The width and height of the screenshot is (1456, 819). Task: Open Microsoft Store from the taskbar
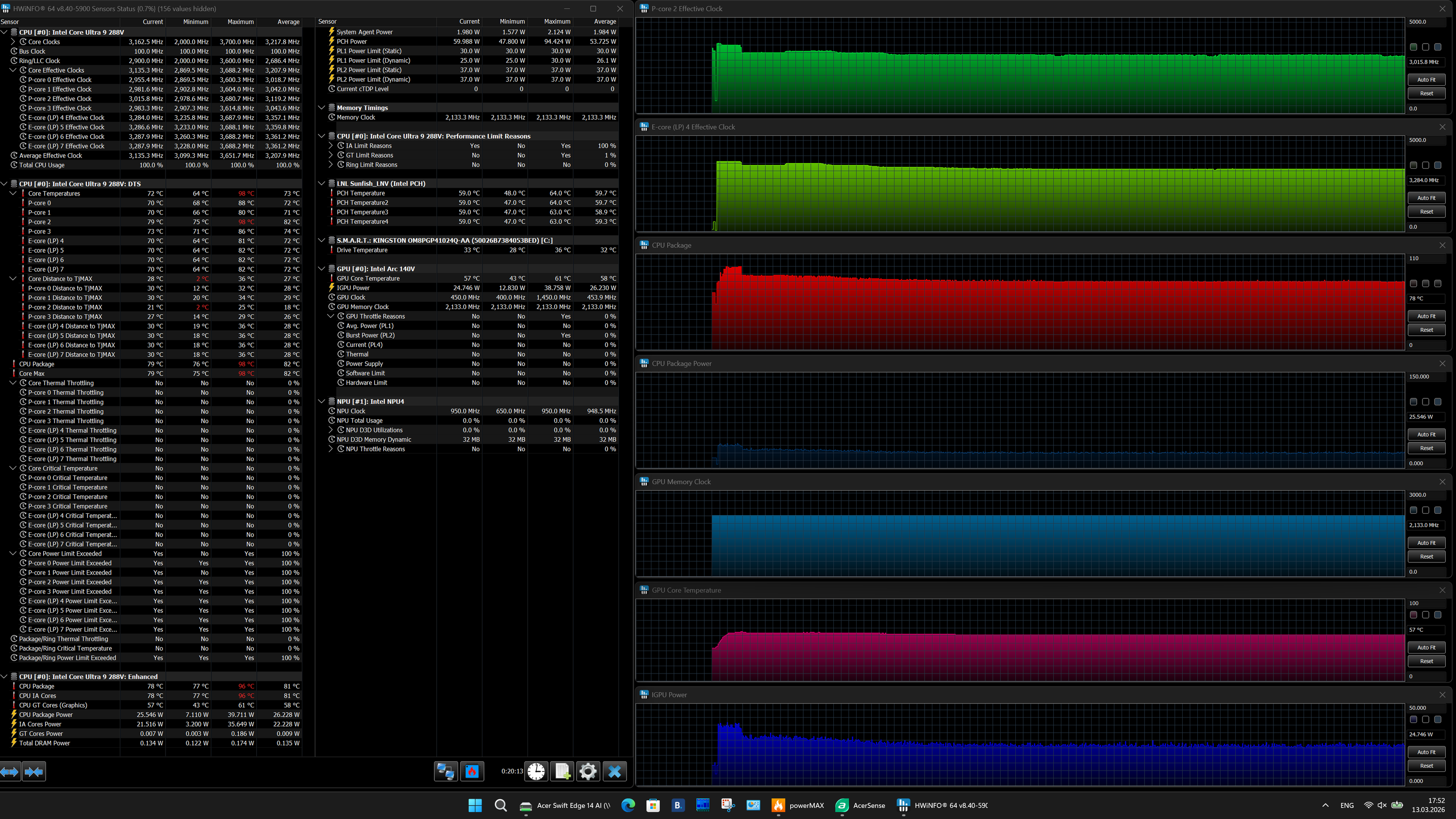pos(653,805)
